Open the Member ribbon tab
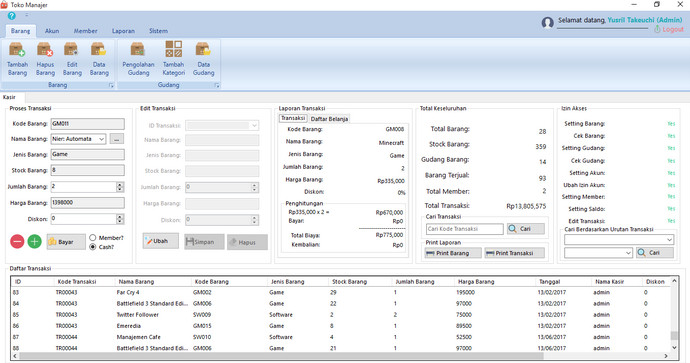Screen dimensions: 690x363 click(x=85, y=31)
